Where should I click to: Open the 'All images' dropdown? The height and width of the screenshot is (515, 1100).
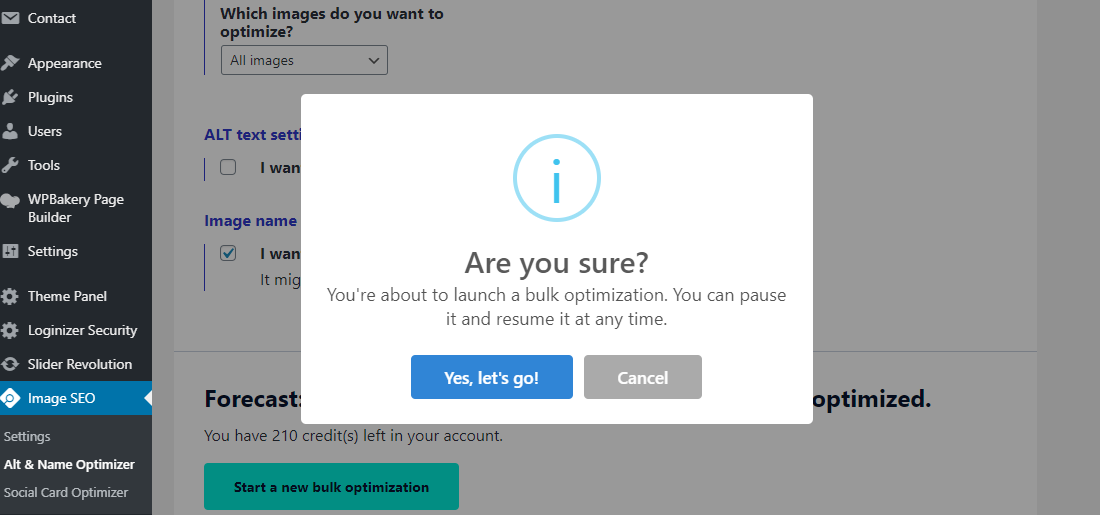[304, 60]
